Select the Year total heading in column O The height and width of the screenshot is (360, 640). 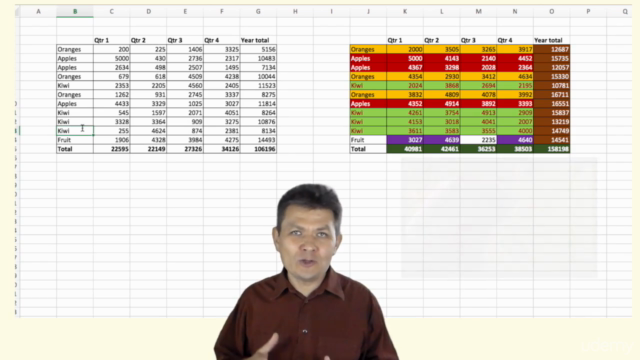point(548,40)
